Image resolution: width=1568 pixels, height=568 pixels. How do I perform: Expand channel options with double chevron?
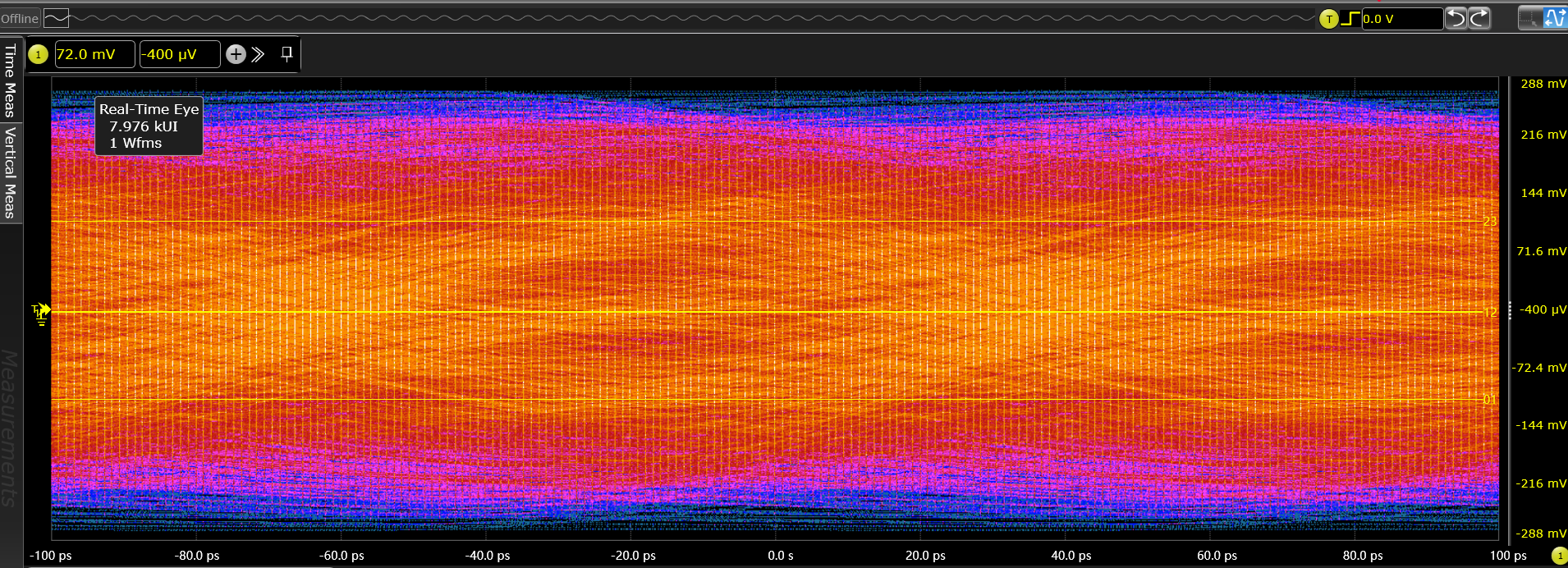(x=259, y=54)
